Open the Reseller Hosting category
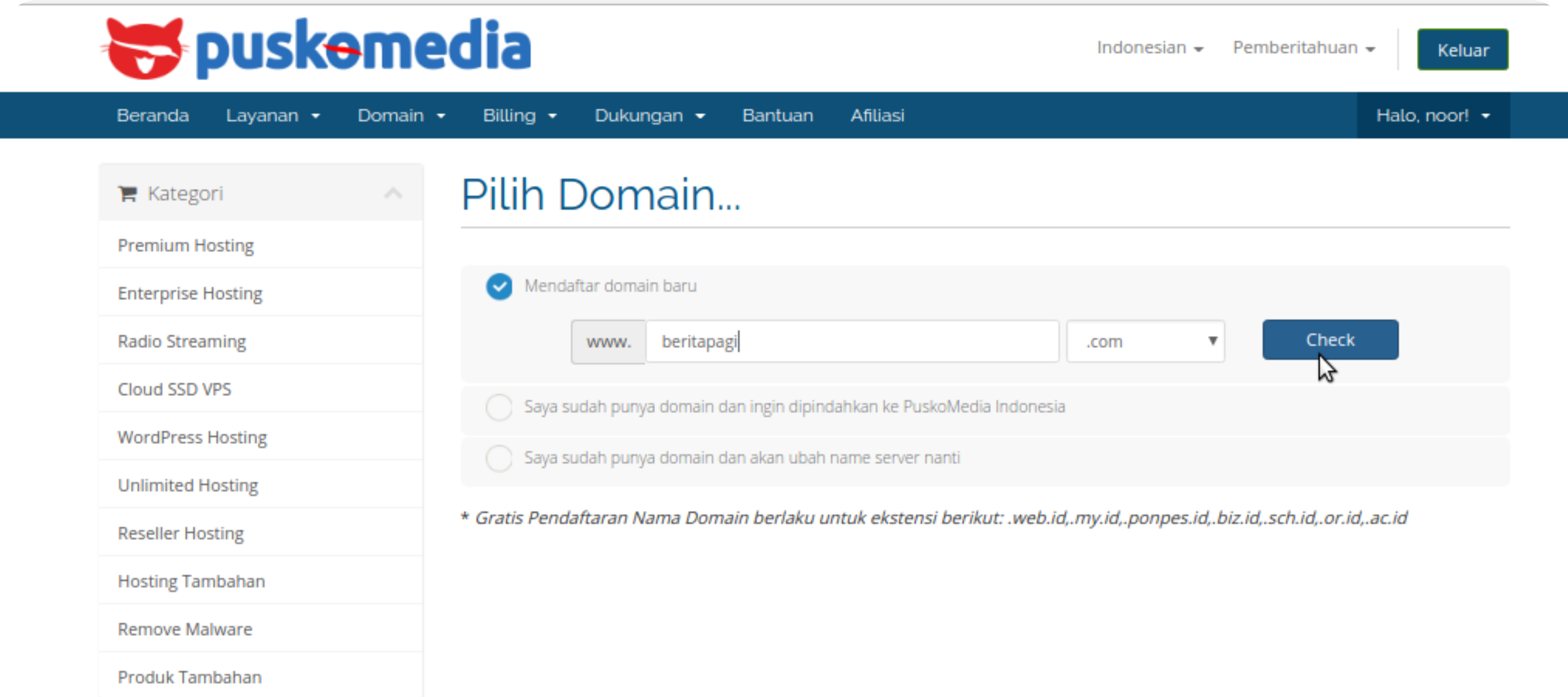This screenshot has width=1568, height=697. point(261,533)
